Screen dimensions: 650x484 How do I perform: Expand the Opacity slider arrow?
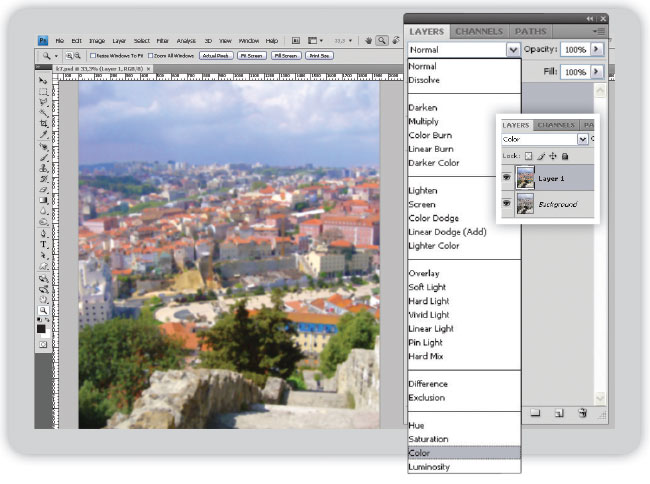[597, 49]
